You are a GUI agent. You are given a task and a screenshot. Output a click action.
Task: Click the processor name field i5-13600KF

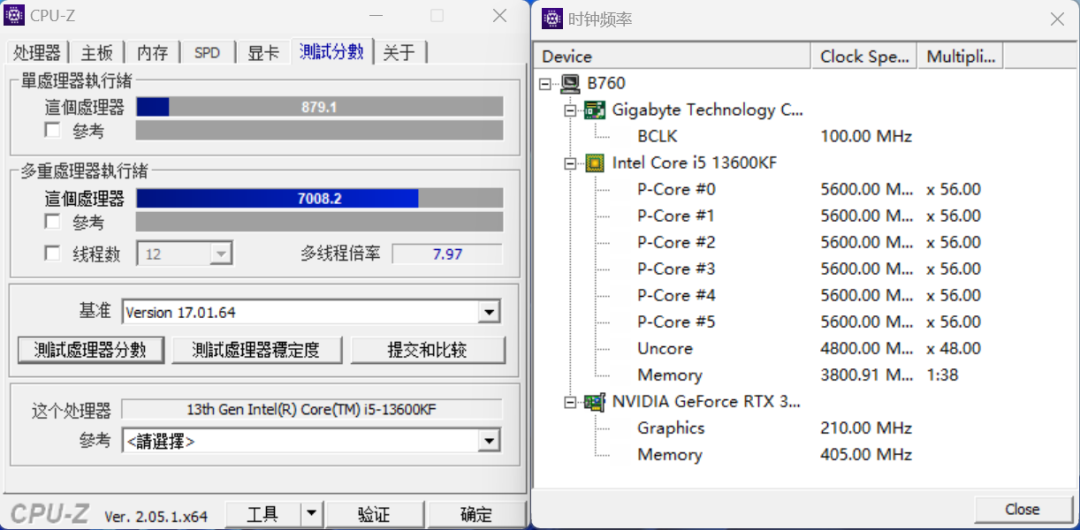pyautogui.click(x=311, y=409)
